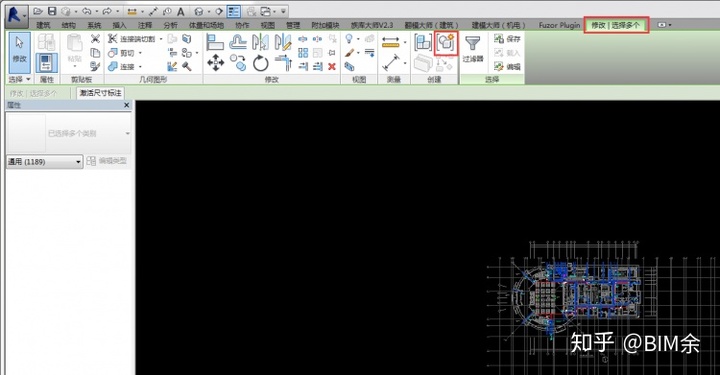Click the Create Group icon in Create panel
The image size is (720, 375).
click(x=446, y=43)
